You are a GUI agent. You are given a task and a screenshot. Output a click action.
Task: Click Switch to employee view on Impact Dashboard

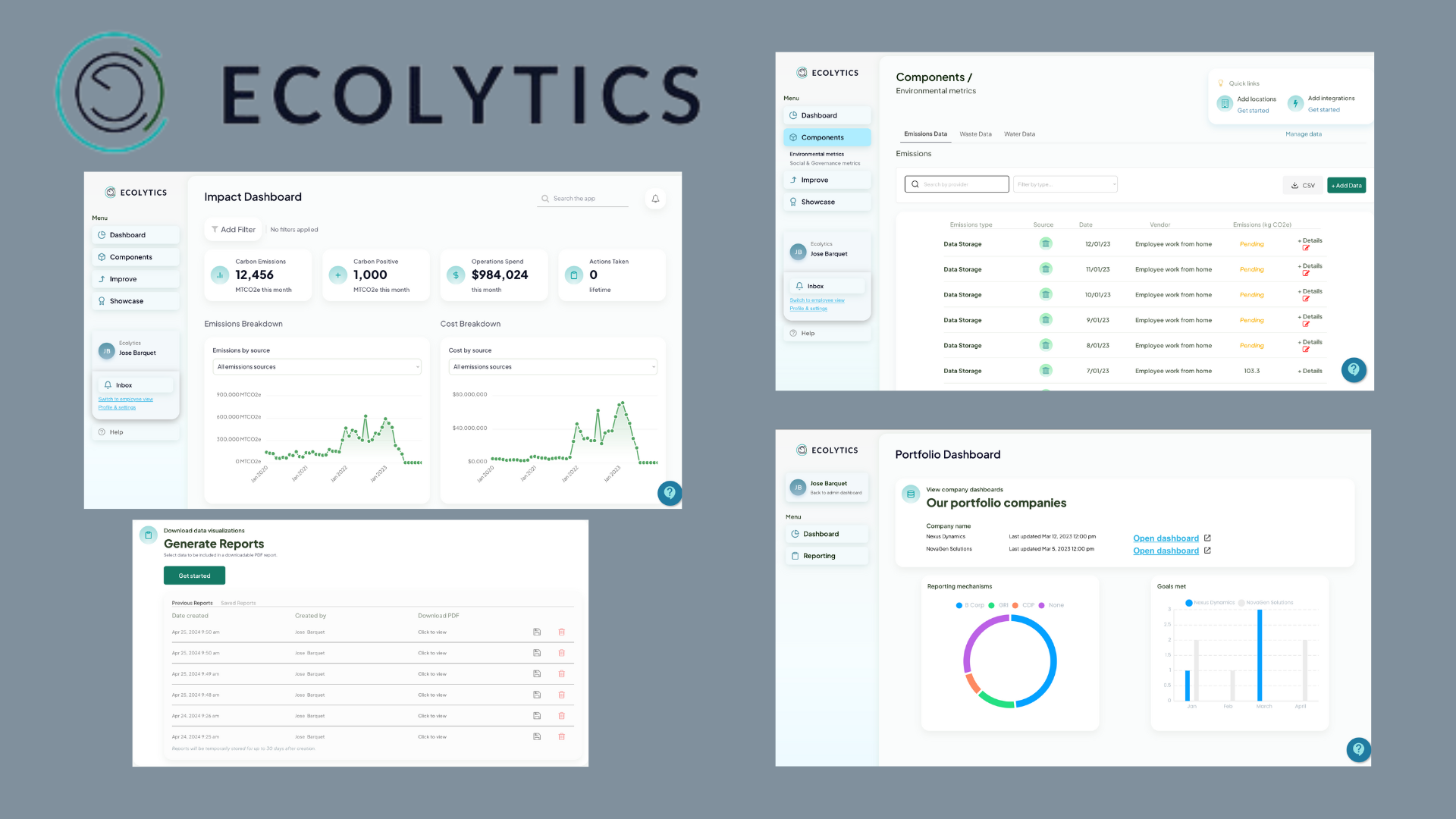(125, 400)
